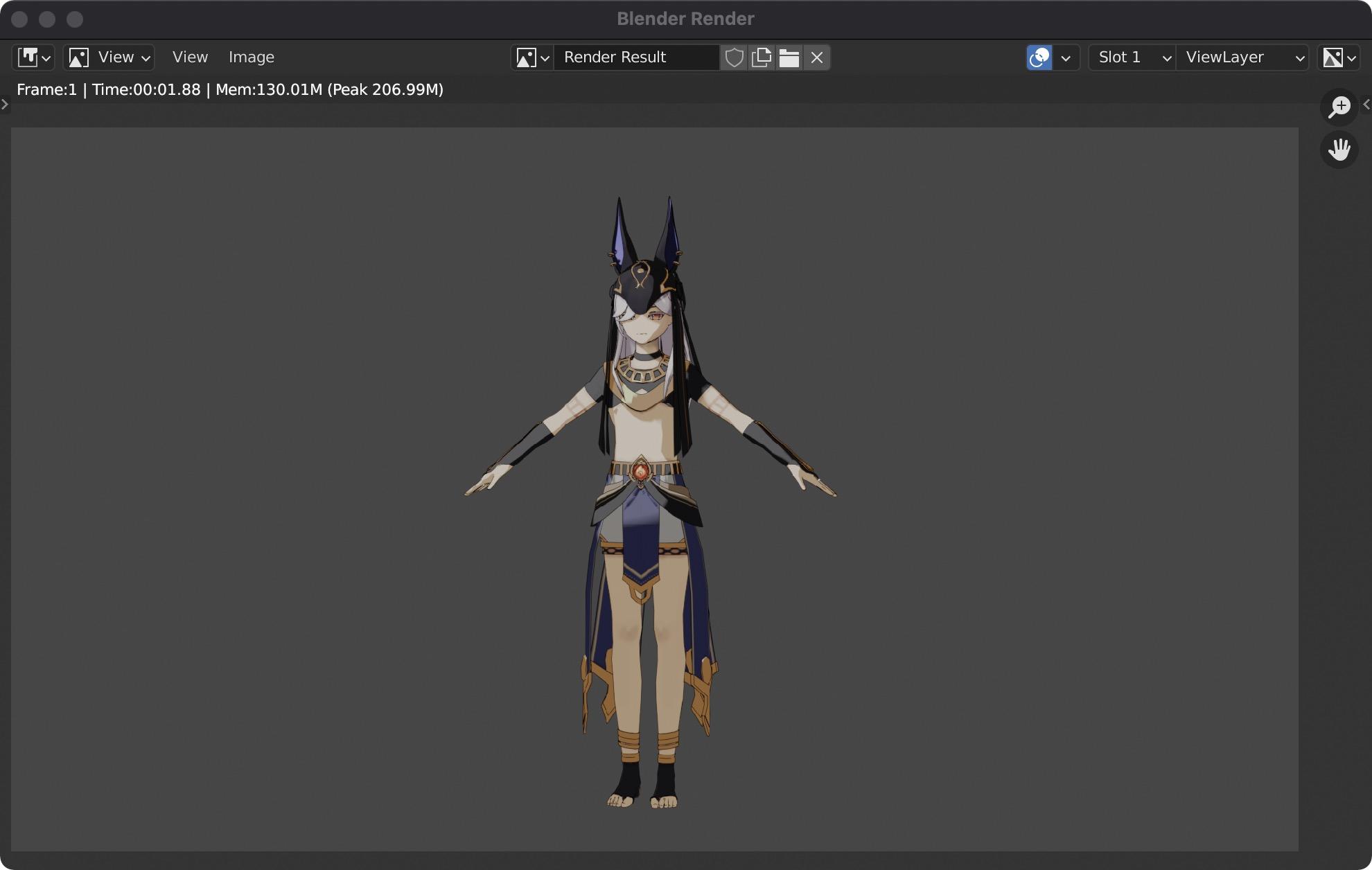Expand the gizmo options dropdown arrow
1372x870 pixels.
point(1066,57)
